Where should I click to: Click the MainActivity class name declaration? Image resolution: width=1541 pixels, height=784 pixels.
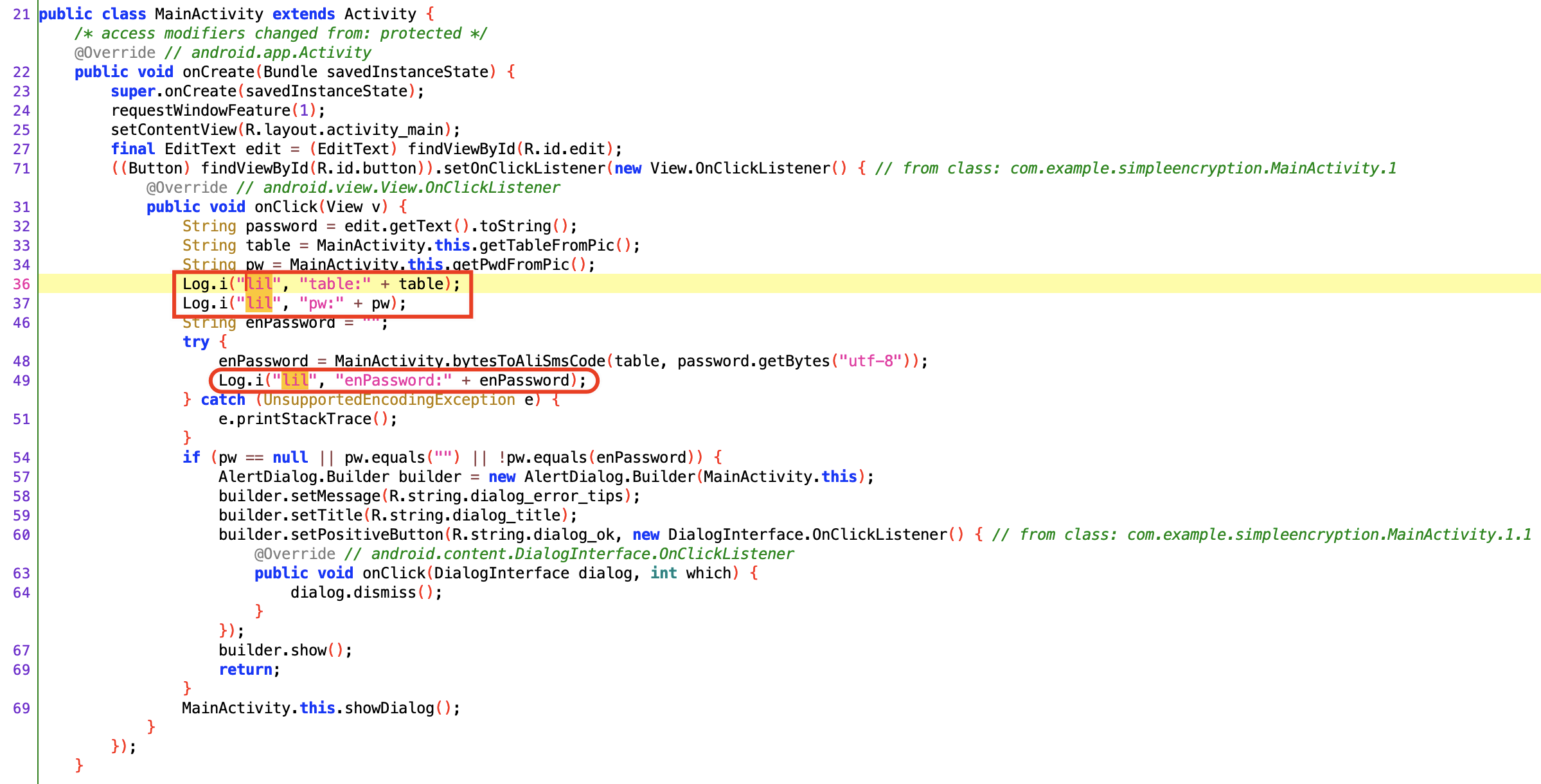point(209,14)
